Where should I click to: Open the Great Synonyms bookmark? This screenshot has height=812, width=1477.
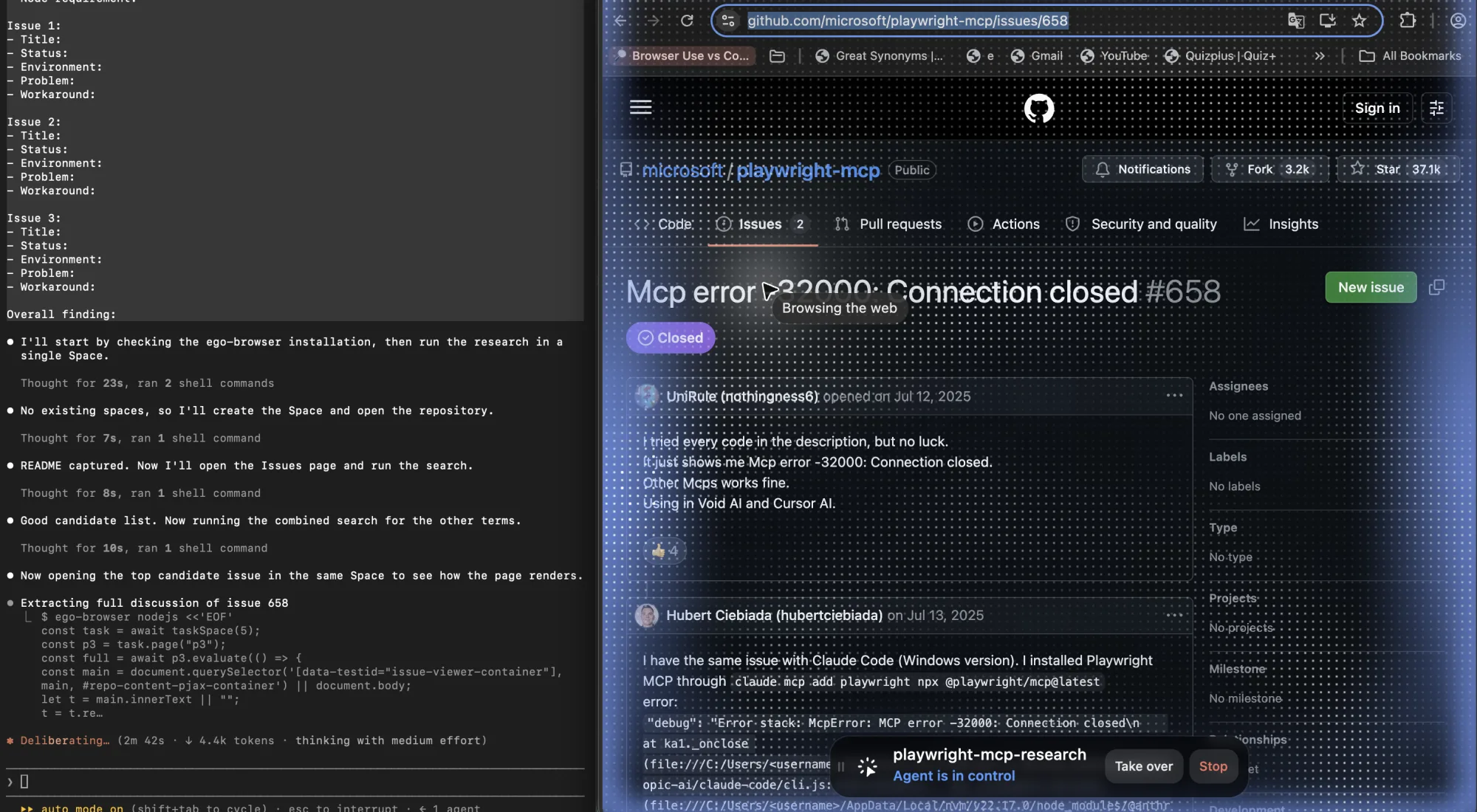point(879,56)
